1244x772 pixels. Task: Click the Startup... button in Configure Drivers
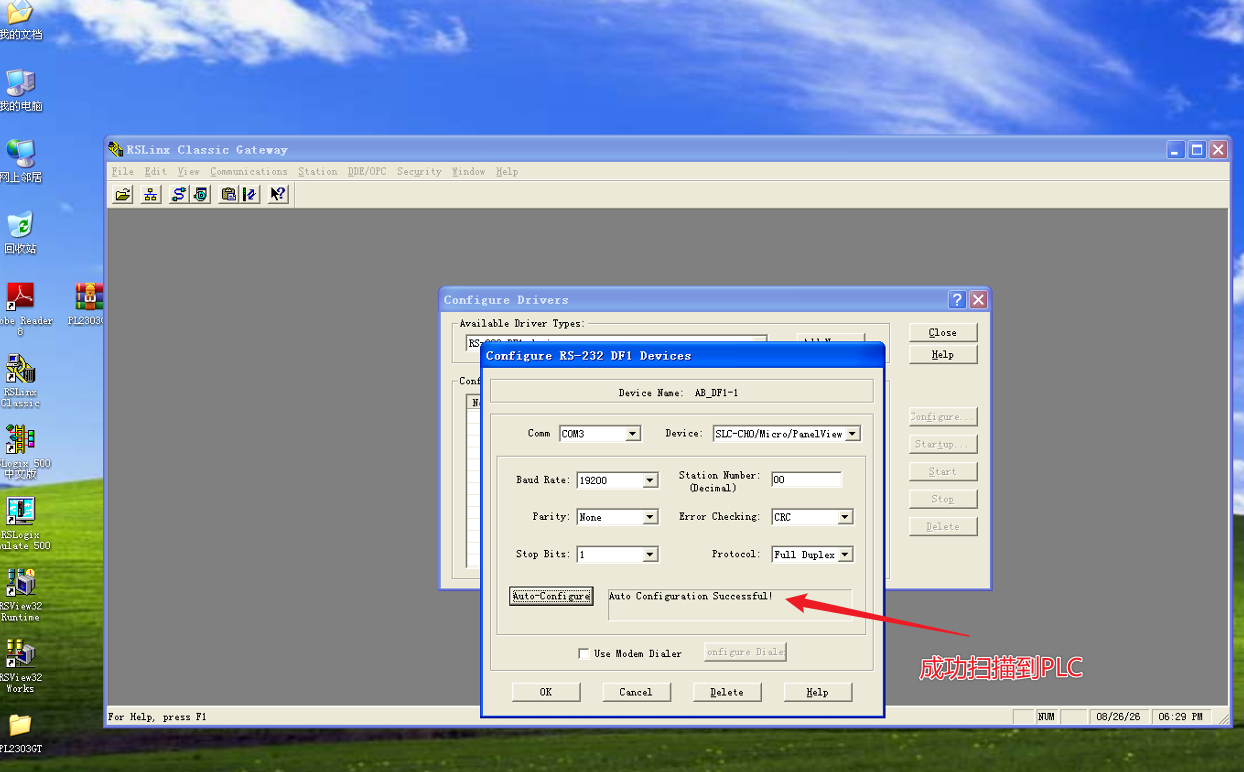[943, 444]
